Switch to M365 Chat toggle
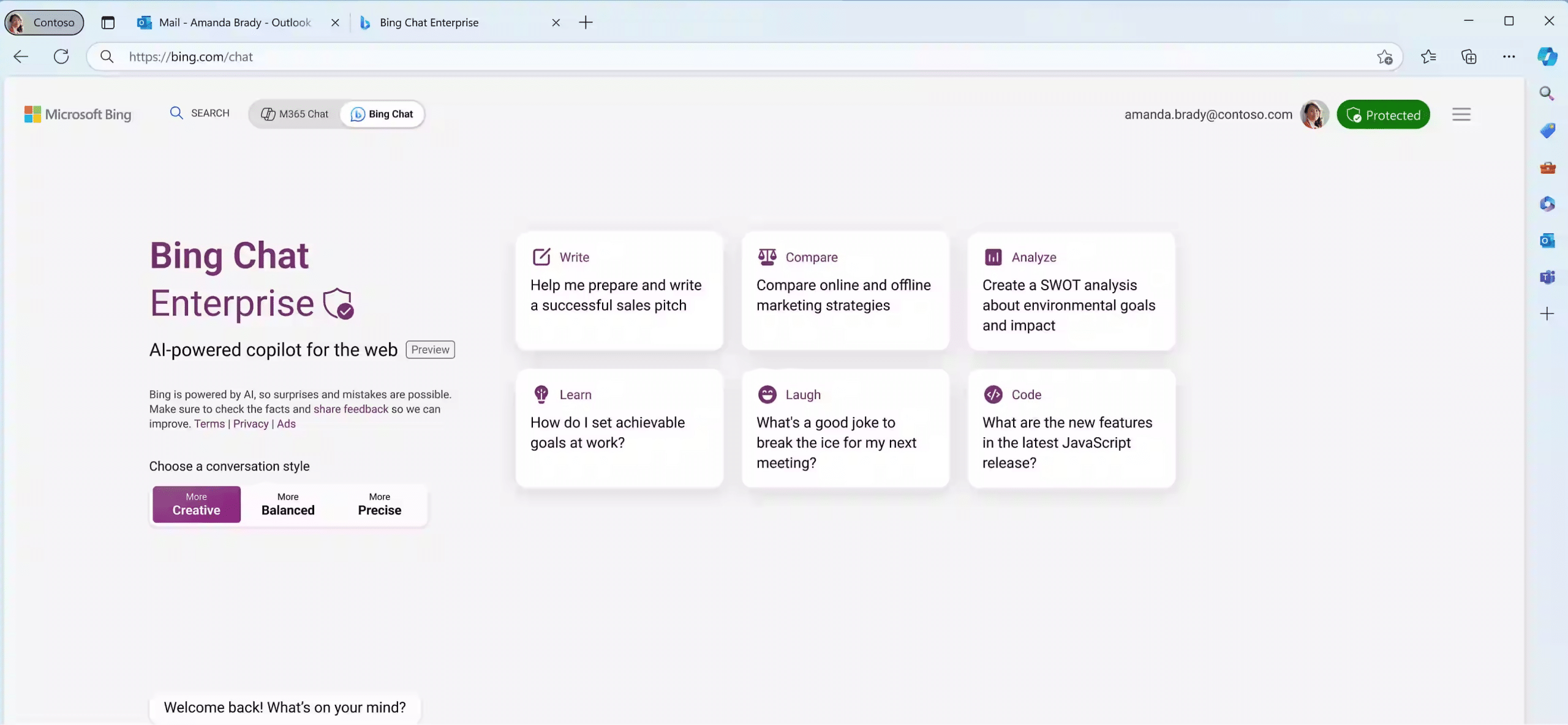The height and width of the screenshot is (725, 1568). [x=295, y=114]
